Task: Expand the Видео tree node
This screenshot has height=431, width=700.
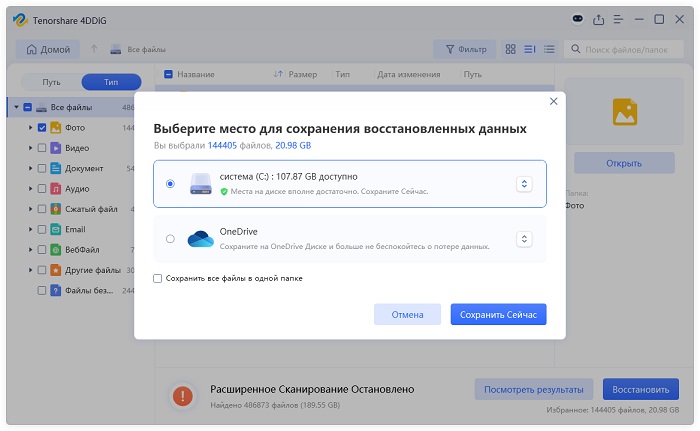Action: pyautogui.click(x=30, y=148)
